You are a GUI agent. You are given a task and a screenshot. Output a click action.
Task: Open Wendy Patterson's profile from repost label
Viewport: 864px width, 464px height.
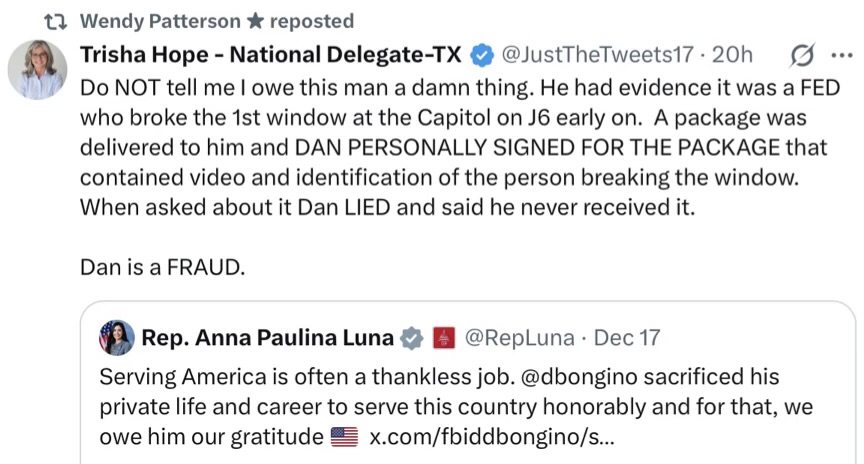159,21
